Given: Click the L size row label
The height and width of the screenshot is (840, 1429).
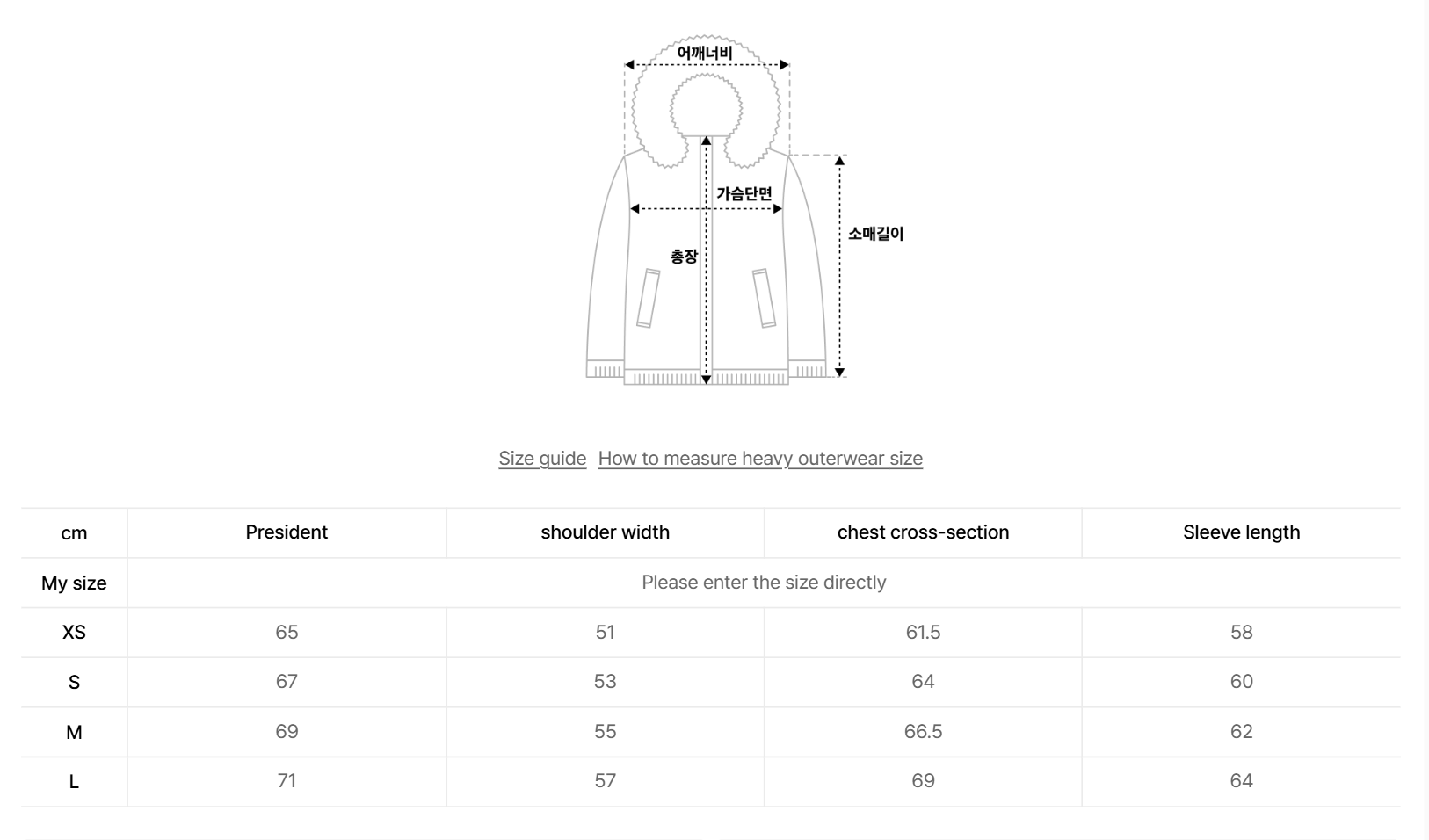Looking at the screenshot, I should click(74, 780).
